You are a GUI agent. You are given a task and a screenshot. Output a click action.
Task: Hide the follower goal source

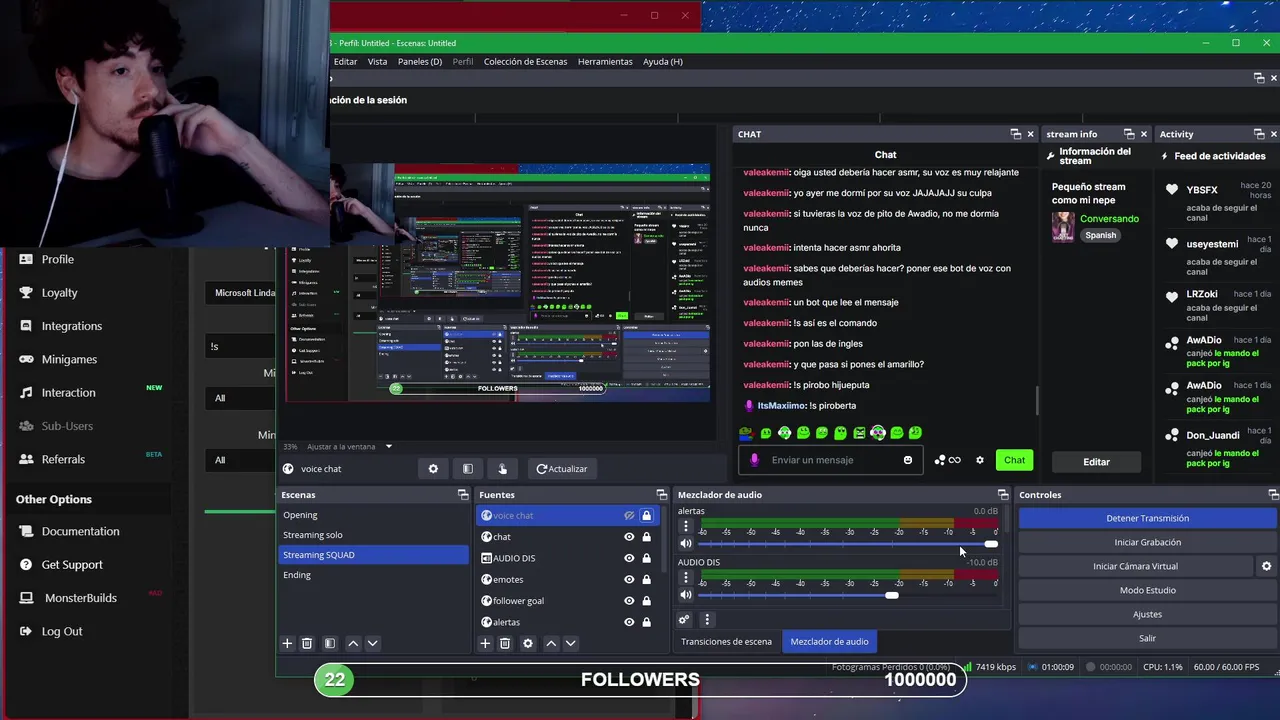[629, 601]
